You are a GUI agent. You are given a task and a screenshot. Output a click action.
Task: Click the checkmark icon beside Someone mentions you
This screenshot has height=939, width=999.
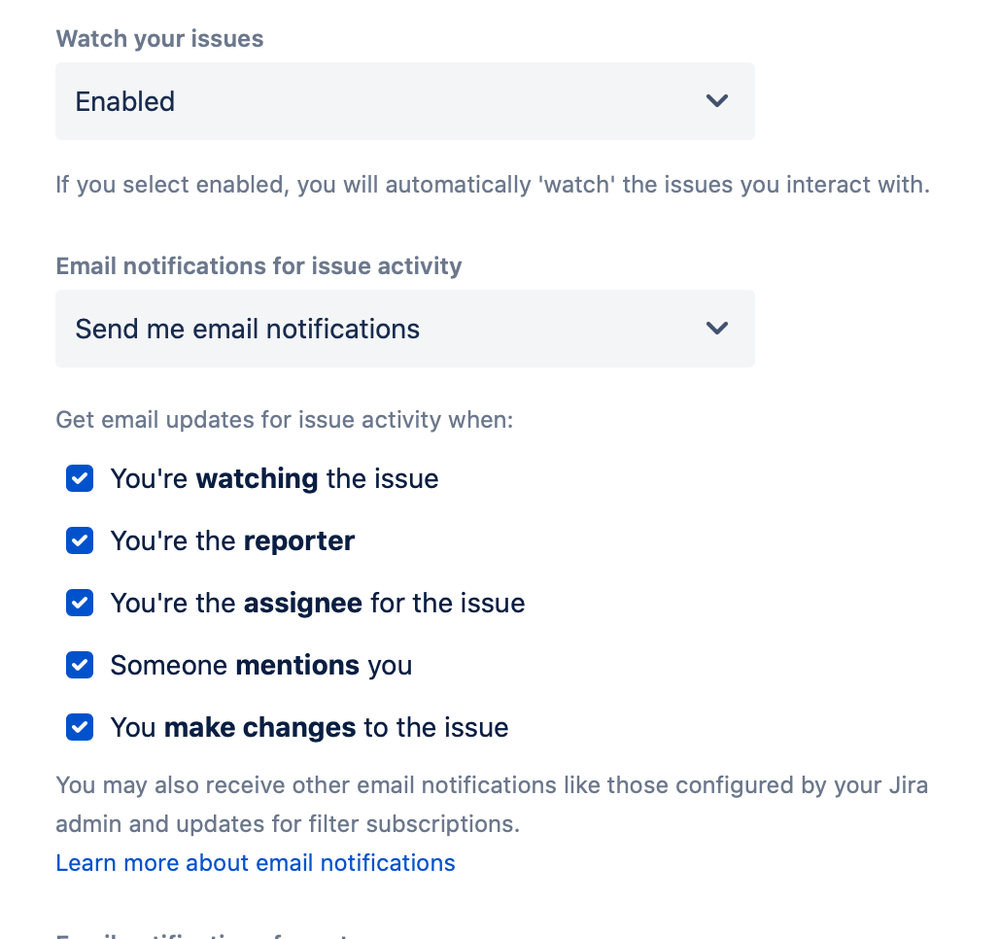pos(79,665)
